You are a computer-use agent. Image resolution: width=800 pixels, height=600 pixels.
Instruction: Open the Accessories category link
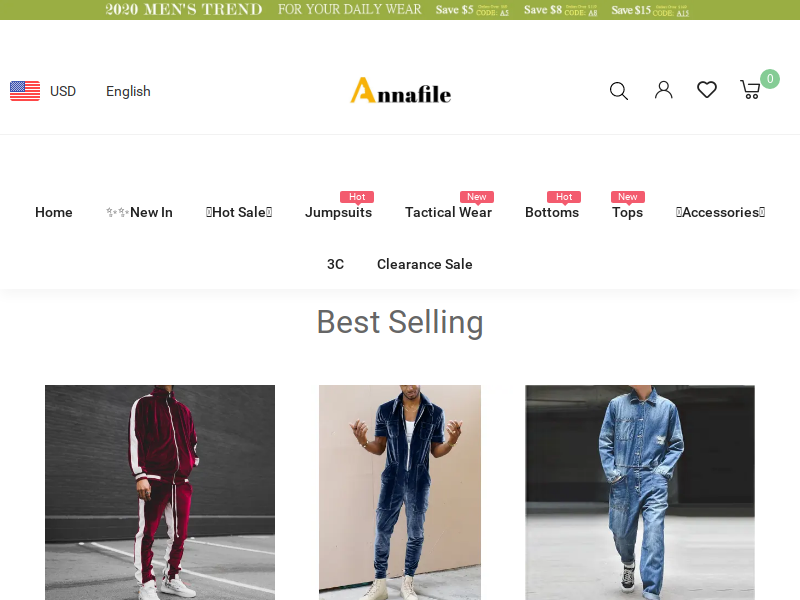click(720, 212)
